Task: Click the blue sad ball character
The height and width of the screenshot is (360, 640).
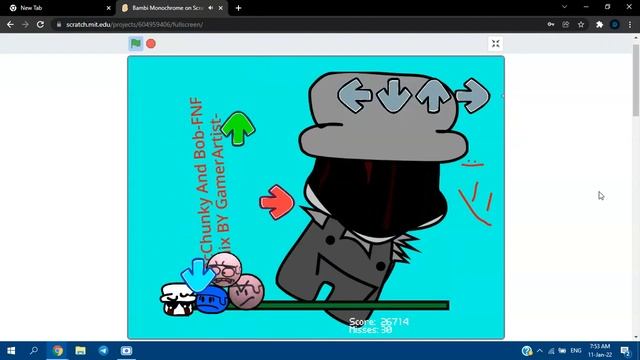Action: [212, 300]
